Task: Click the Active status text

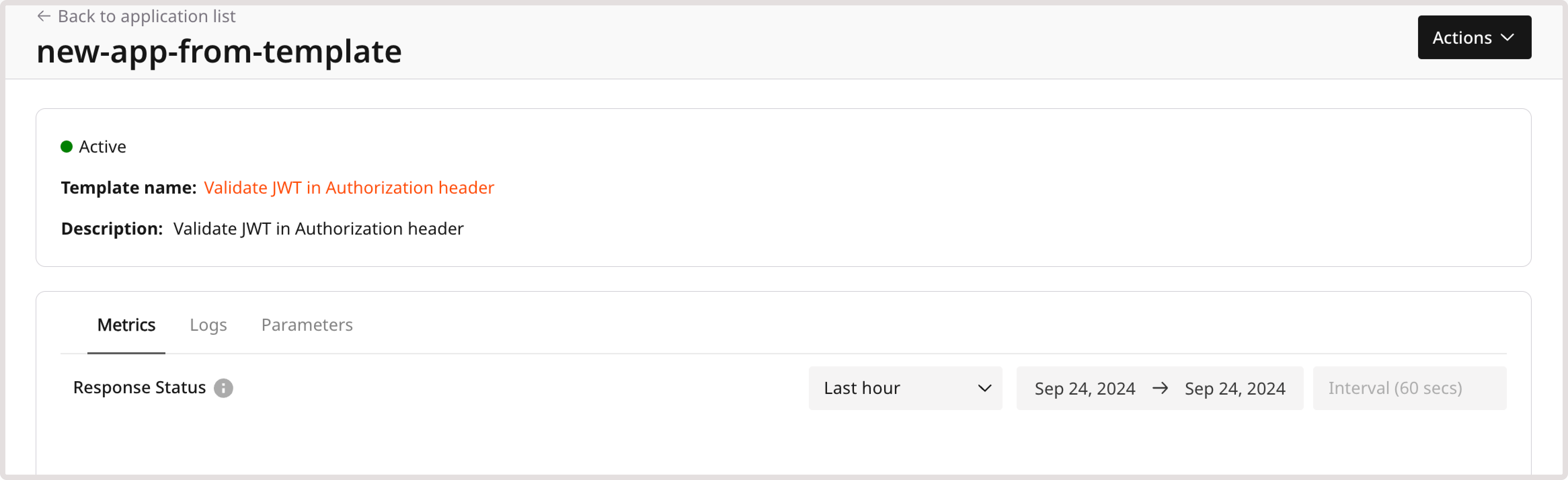Action: [102, 147]
